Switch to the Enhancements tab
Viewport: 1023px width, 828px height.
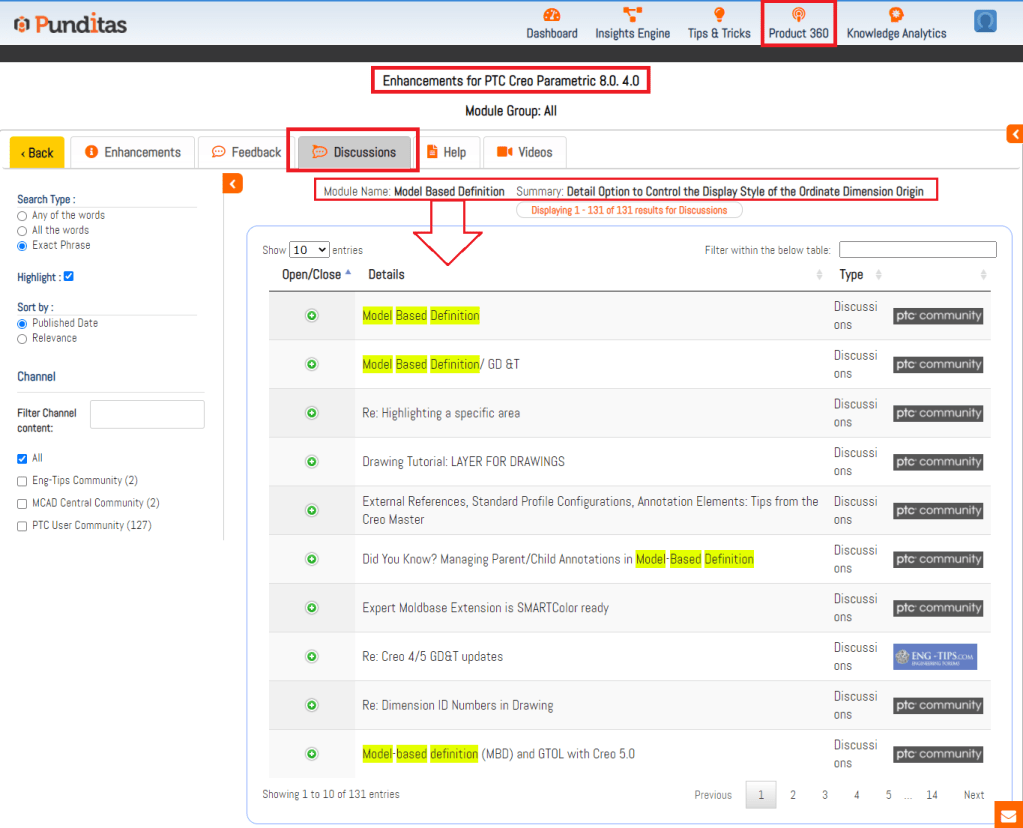(133, 152)
